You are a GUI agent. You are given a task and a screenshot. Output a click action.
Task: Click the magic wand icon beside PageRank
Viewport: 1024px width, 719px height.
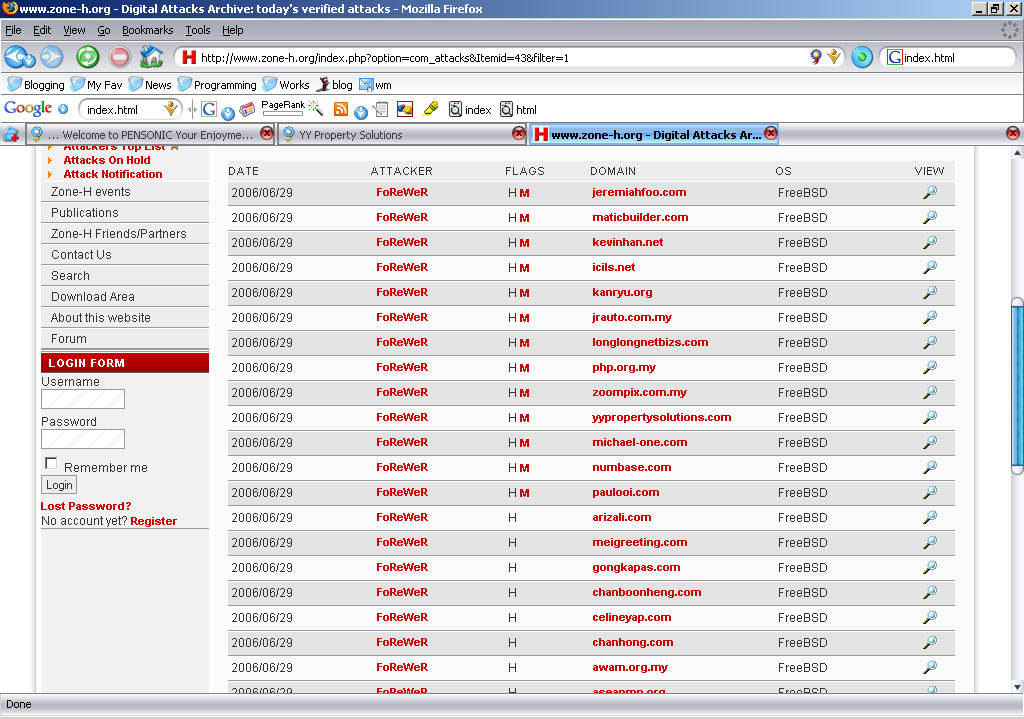pos(316,108)
